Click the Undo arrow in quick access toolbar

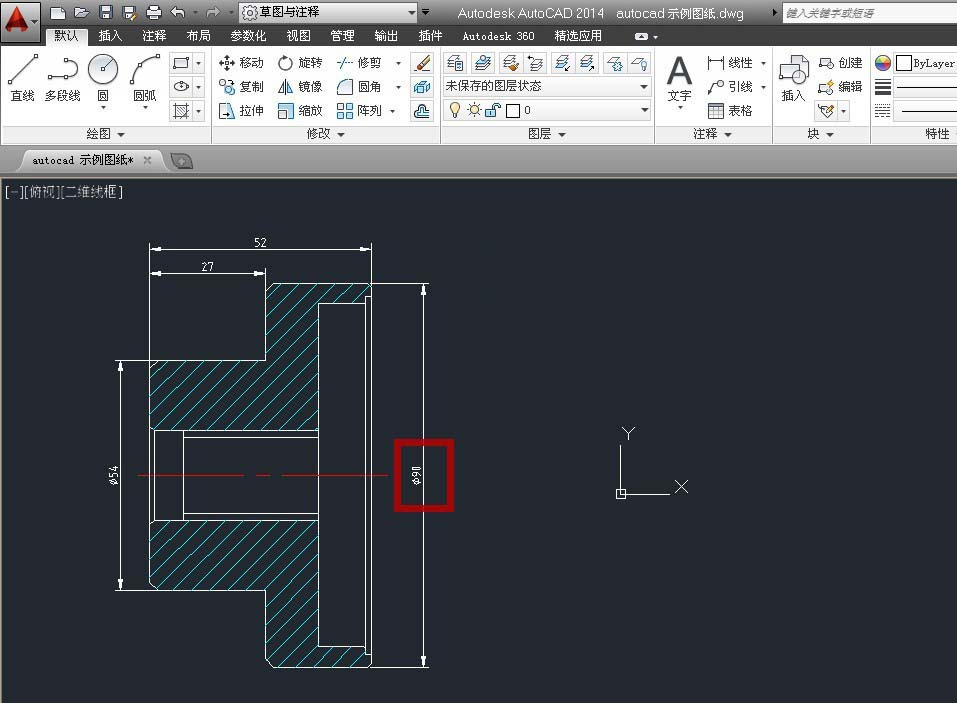pos(178,12)
